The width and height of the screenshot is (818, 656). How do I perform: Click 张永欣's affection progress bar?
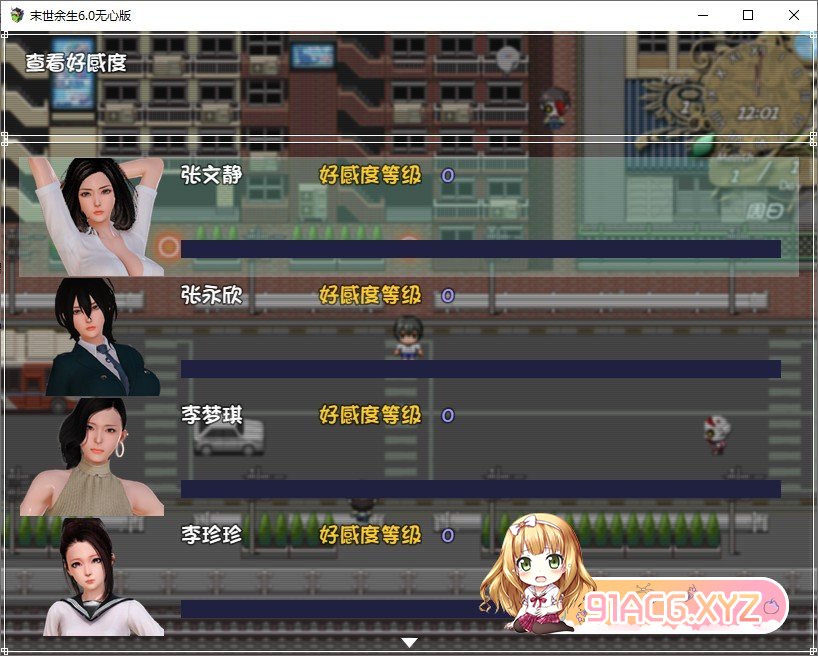480,369
